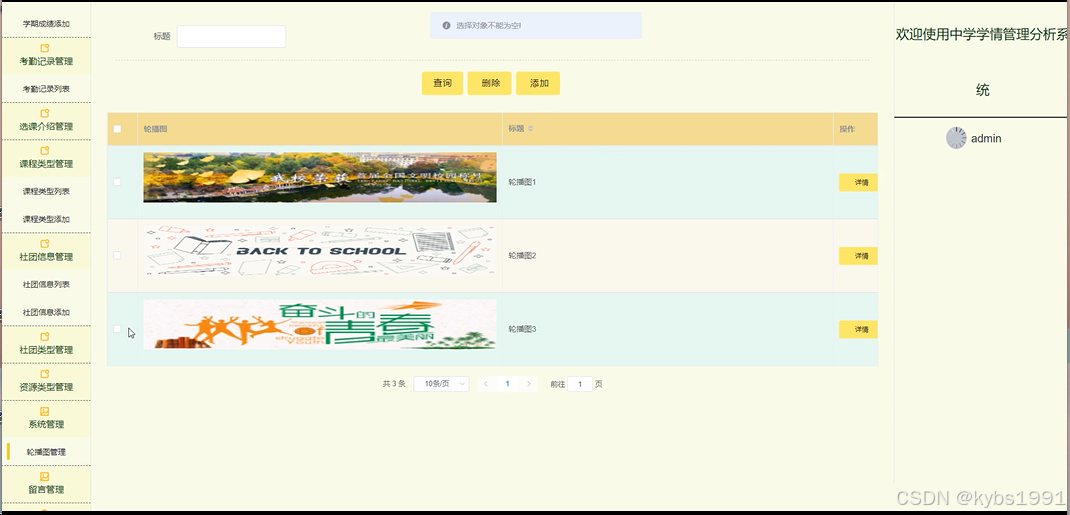Open 详情 for 轮播图3

coord(858,329)
